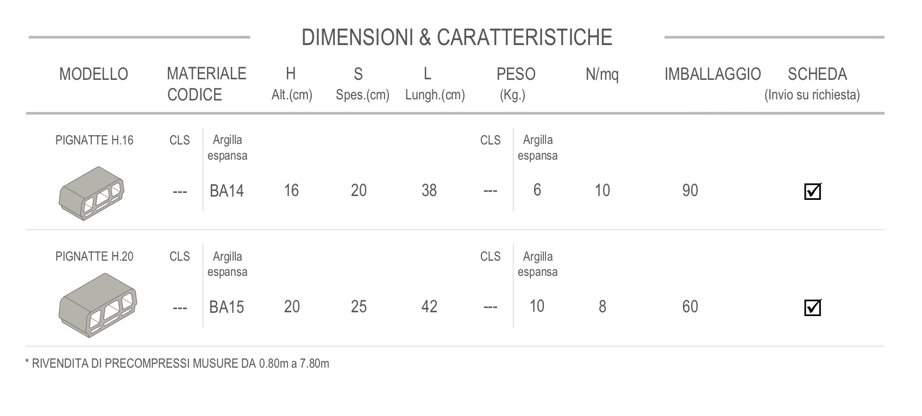Click the PIGNATTE H.20 model label
Image resolution: width=922 pixels, height=416 pixels.
[x=94, y=256]
